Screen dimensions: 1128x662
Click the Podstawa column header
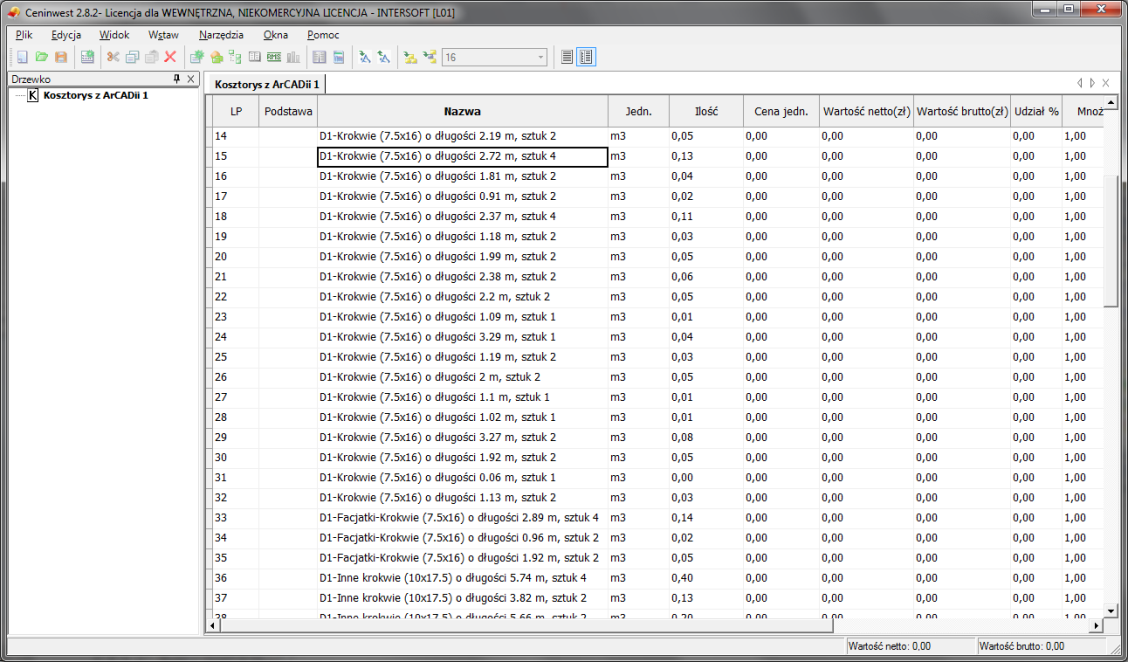pos(288,112)
